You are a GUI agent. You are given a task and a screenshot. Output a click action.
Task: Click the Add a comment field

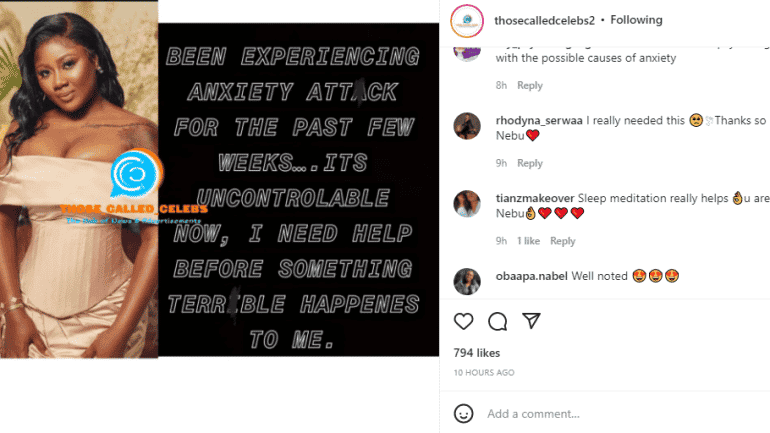point(624,414)
